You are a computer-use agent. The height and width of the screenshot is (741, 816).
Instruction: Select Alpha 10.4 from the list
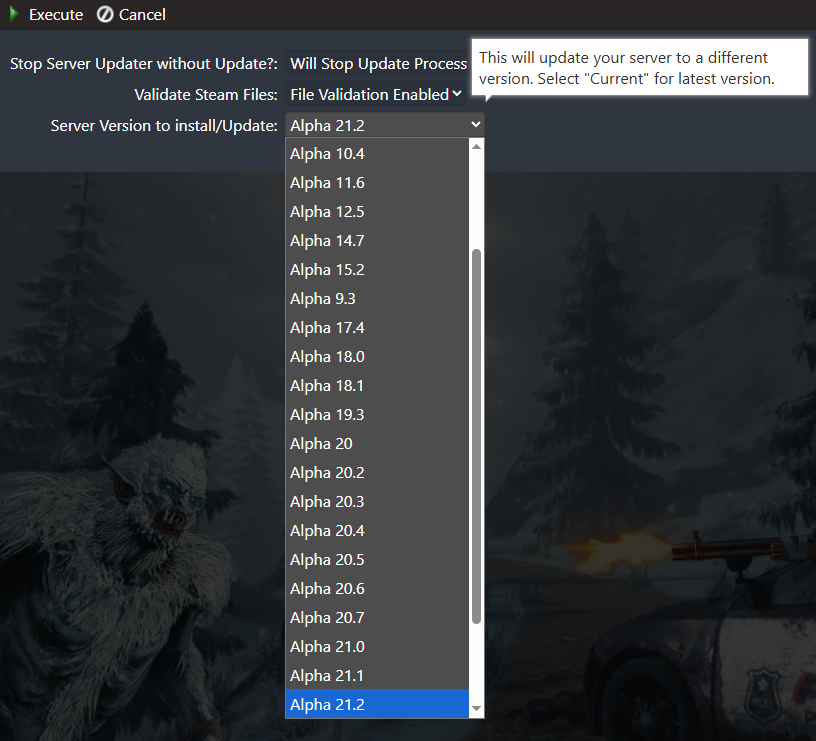(x=377, y=154)
